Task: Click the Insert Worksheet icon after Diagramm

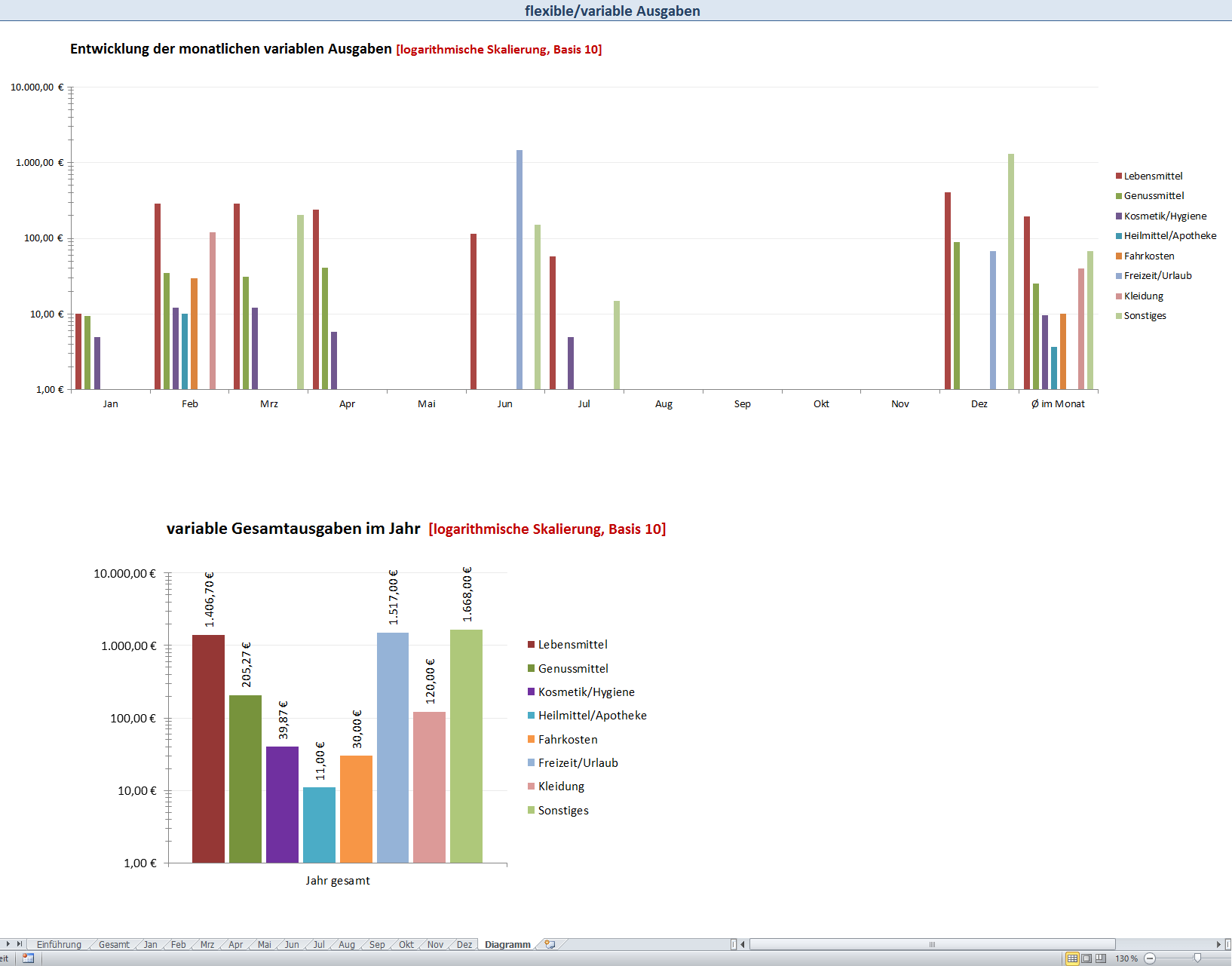Action: tap(550, 944)
